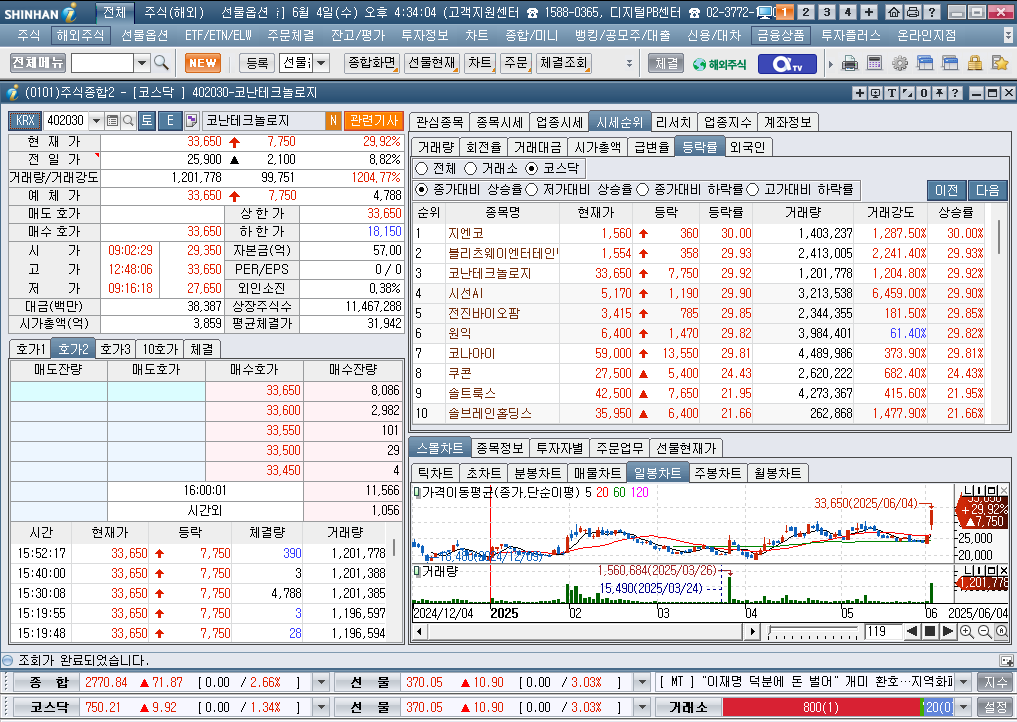
Task: Click the 등록 toolbar button
Action: [x=257, y=63]
